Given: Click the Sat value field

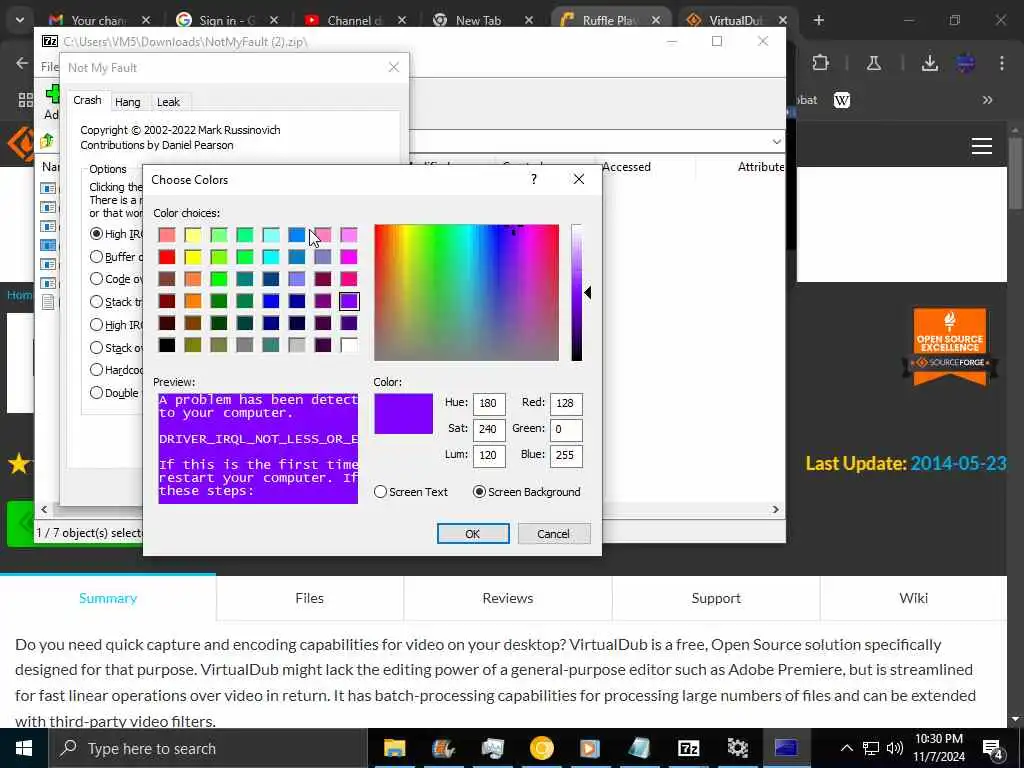Looking at the screenshot, I should [488, 429].
